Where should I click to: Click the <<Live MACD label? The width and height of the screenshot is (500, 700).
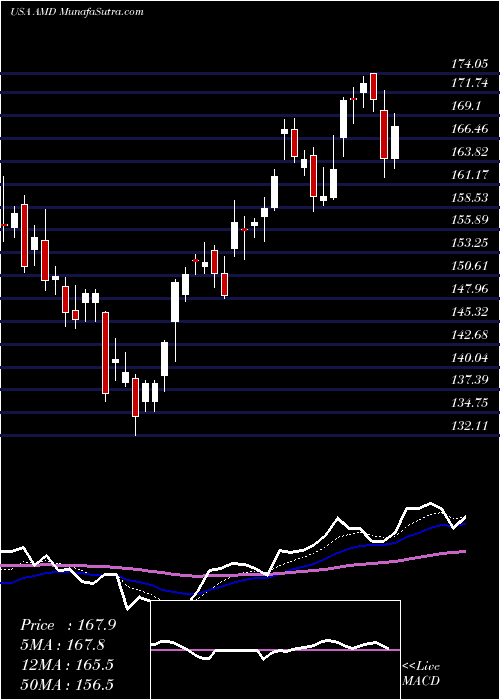[421, 674]
